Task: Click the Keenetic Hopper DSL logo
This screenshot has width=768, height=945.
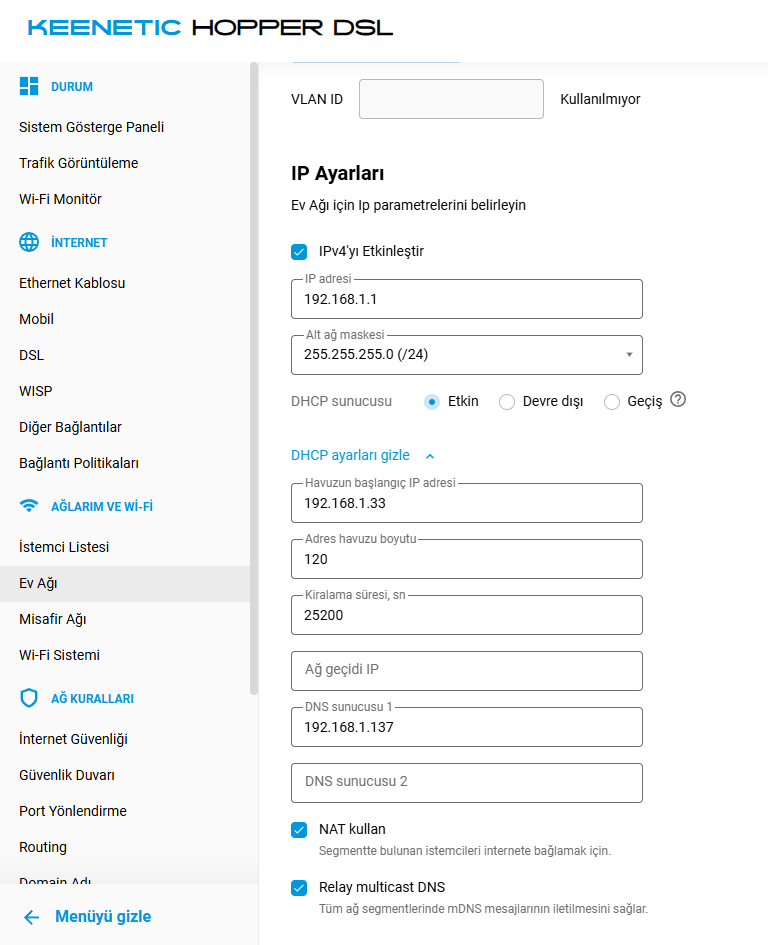Action: click(210, 28)
